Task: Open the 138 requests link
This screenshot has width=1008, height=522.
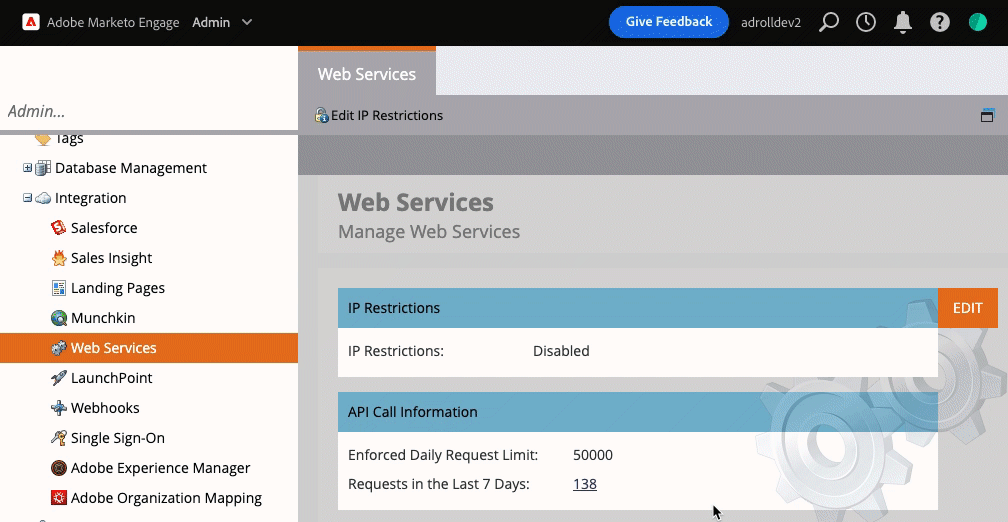Action: [x=585, y=484]
